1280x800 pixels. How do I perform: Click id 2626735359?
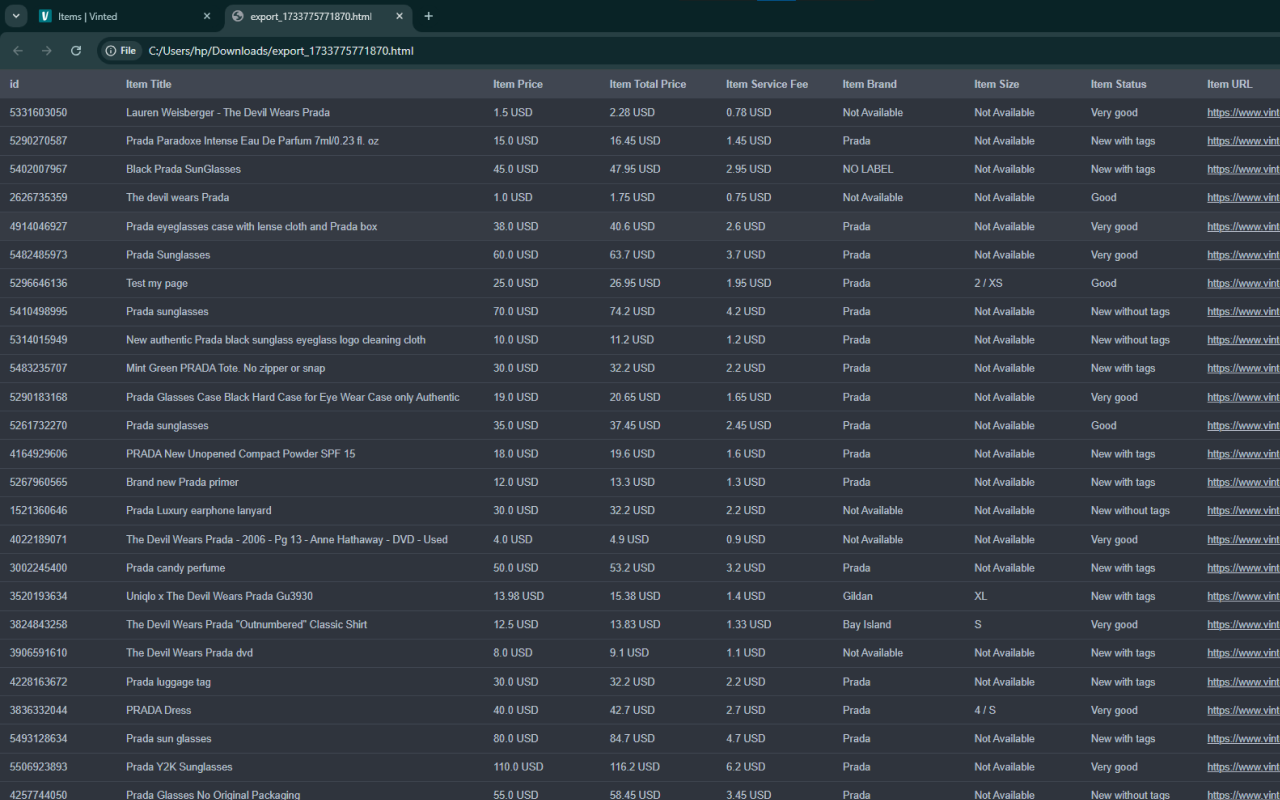[x=38, y=198]
